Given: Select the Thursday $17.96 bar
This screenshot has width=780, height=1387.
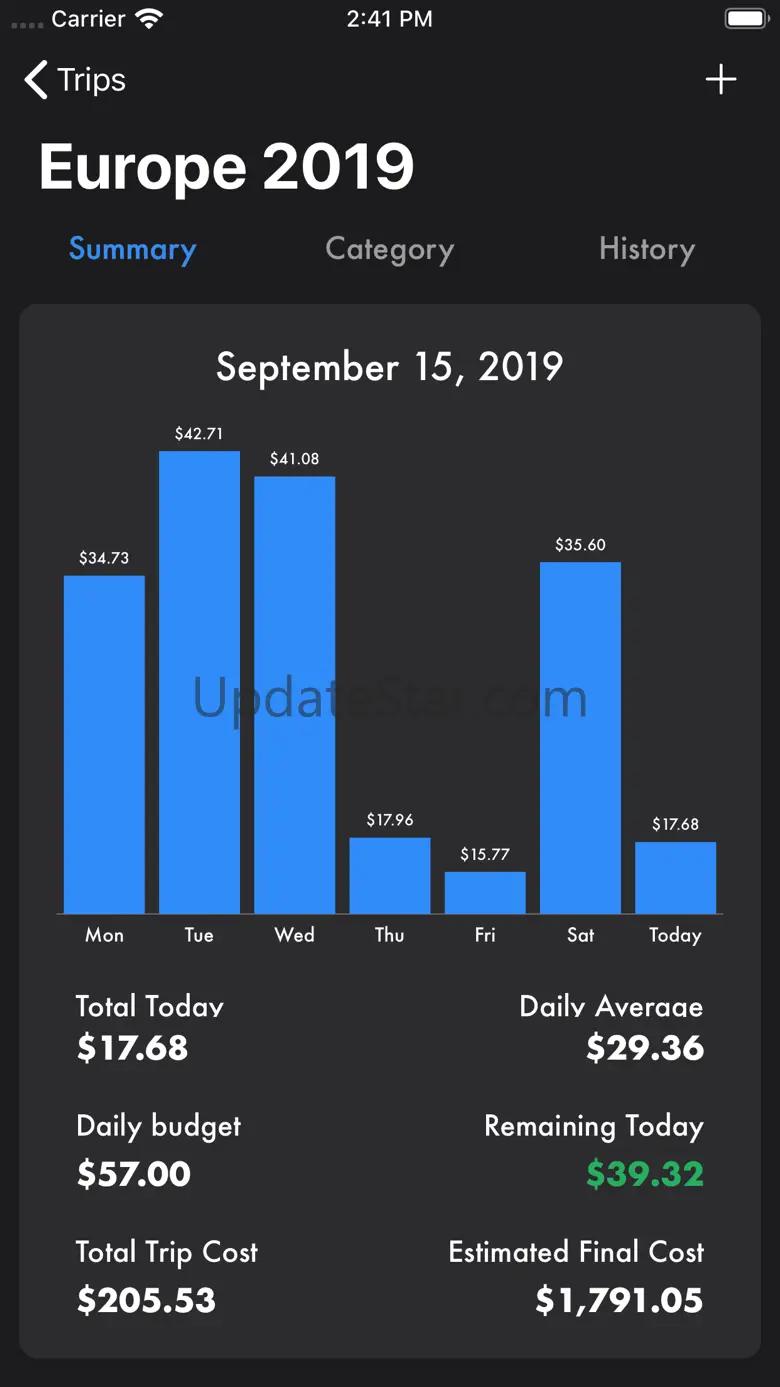Looking at the screenshot, I should tap(389, 875).
